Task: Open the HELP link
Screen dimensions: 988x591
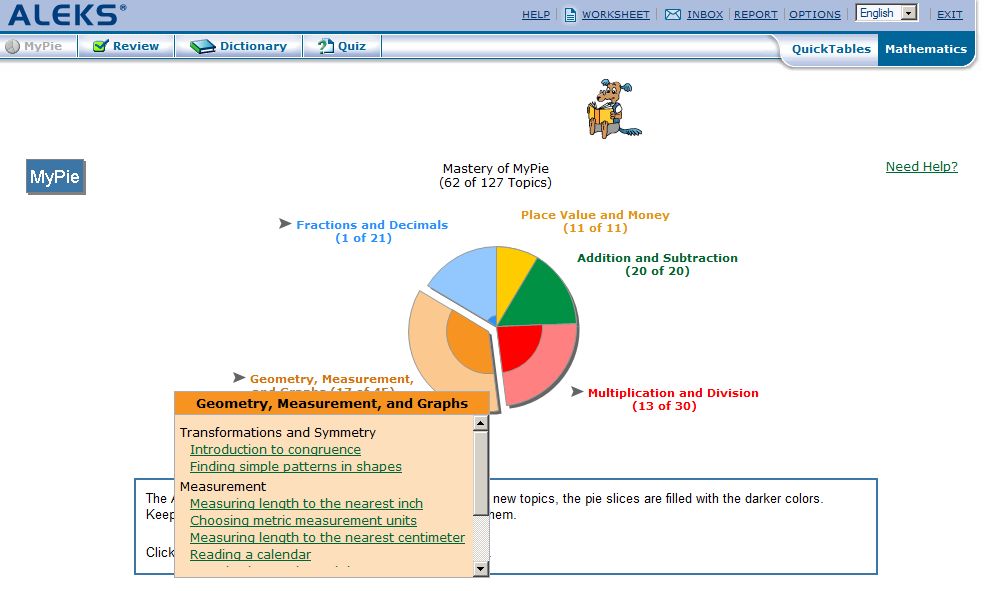Action: pyautogui.click(x=536, y=14)
